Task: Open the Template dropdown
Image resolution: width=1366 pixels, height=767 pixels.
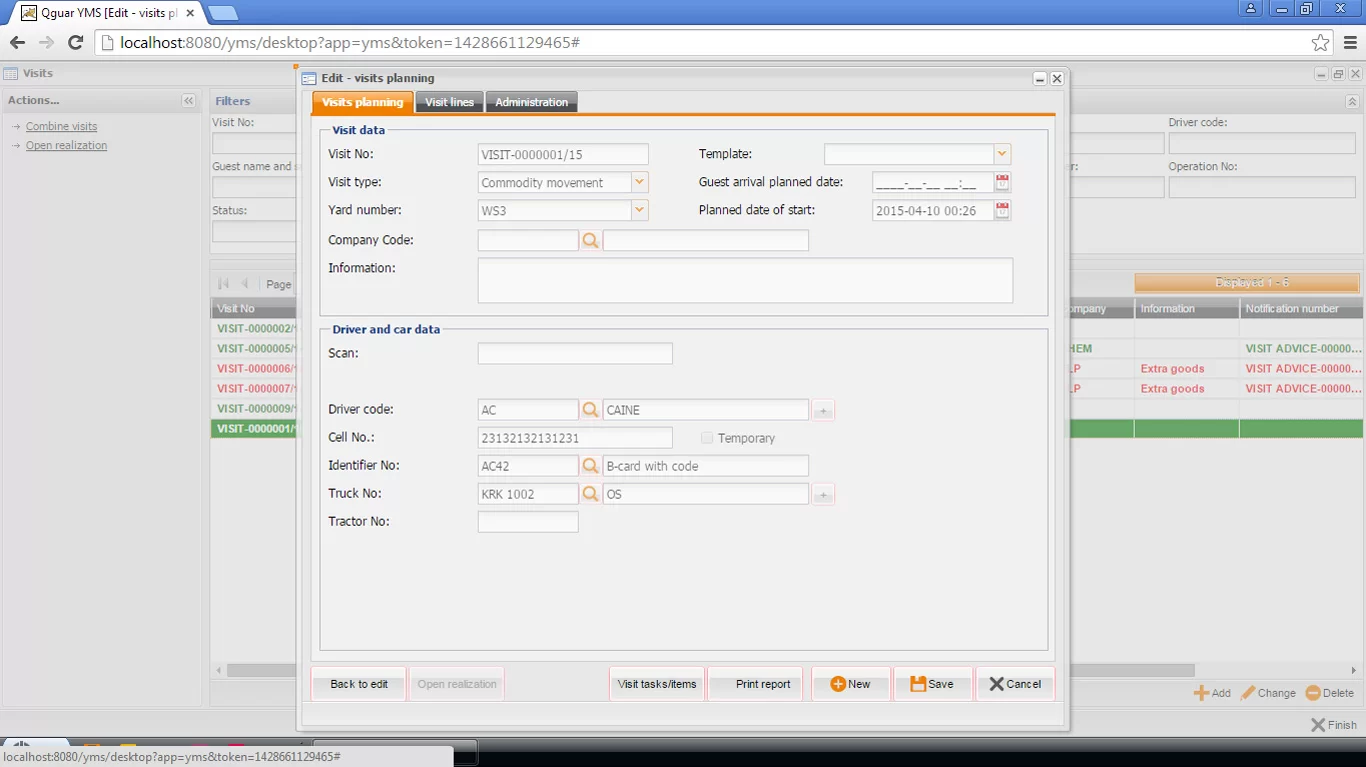Action: 1001,153
